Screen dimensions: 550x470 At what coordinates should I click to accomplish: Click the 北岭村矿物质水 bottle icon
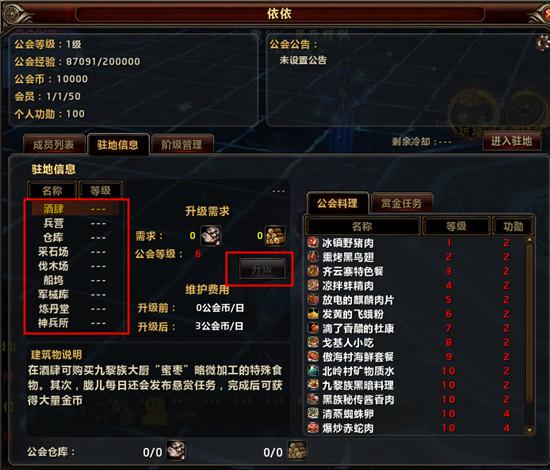[313, 371]
